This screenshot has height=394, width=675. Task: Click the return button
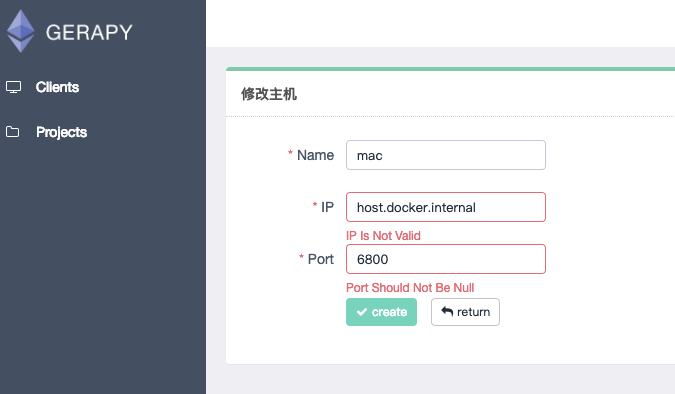[465, 312]
